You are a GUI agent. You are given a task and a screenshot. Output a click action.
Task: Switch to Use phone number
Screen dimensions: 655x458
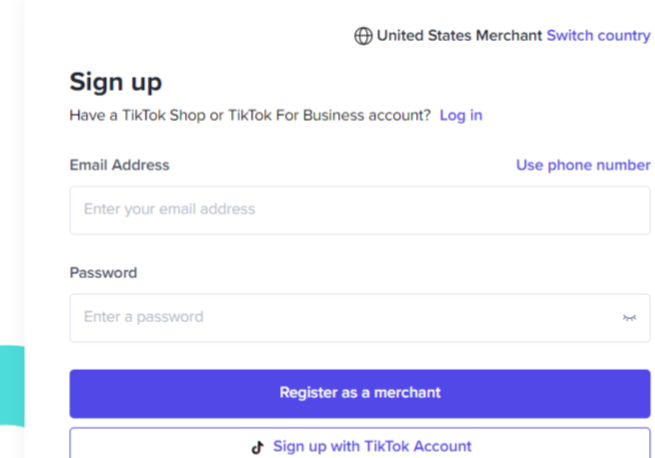tap(583, 165)
